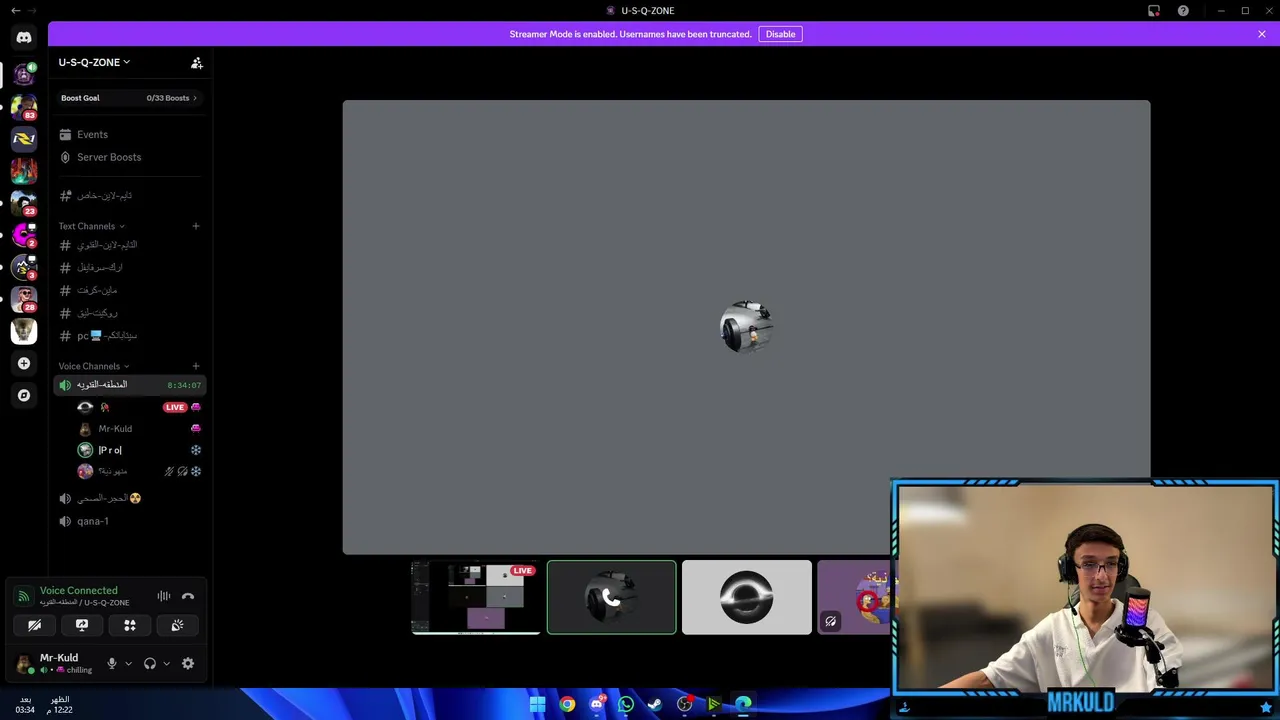Disable Streamer Mode button
The image size is (1280, 720).
pyautogui.click(x=780, y=34)
